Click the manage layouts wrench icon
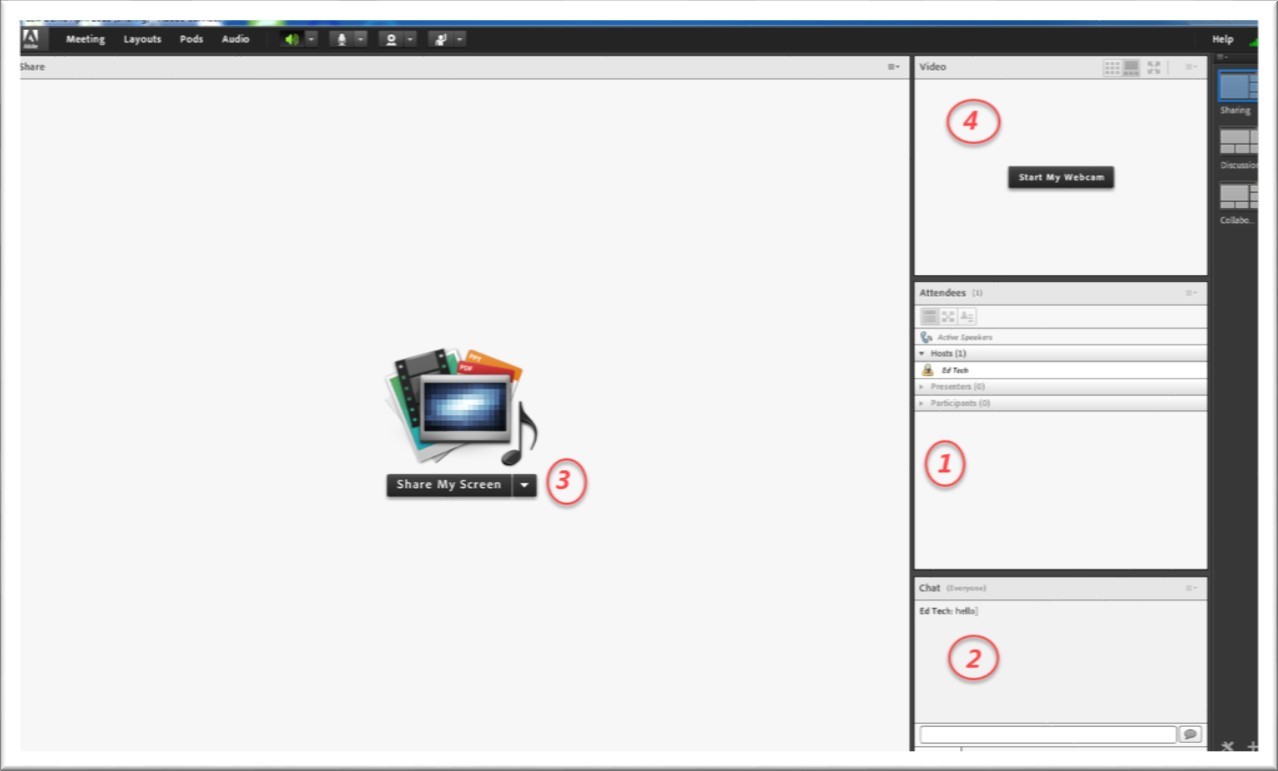 coord(1228,746)
